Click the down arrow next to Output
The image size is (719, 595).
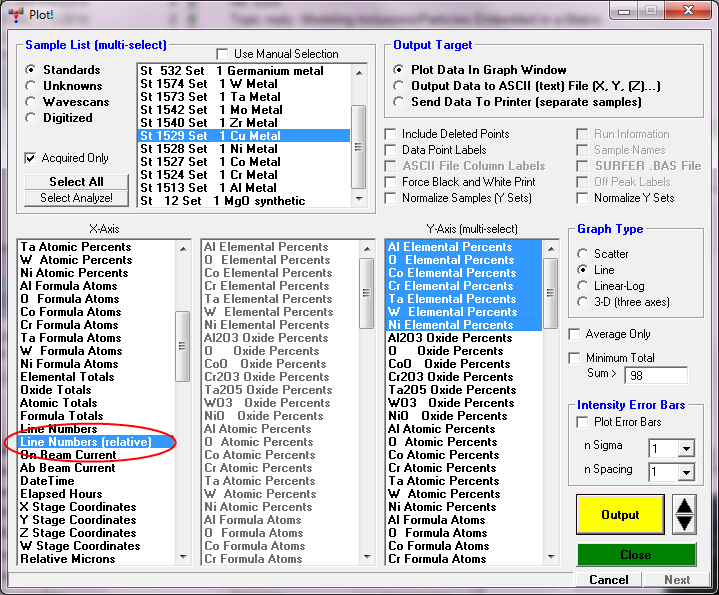click(684, 523)
